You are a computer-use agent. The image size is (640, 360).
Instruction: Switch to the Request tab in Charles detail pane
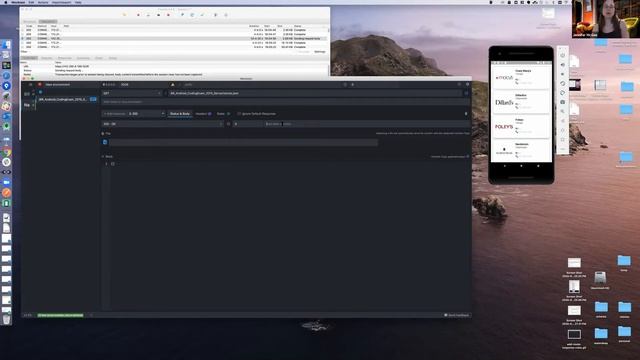point(47,58)
